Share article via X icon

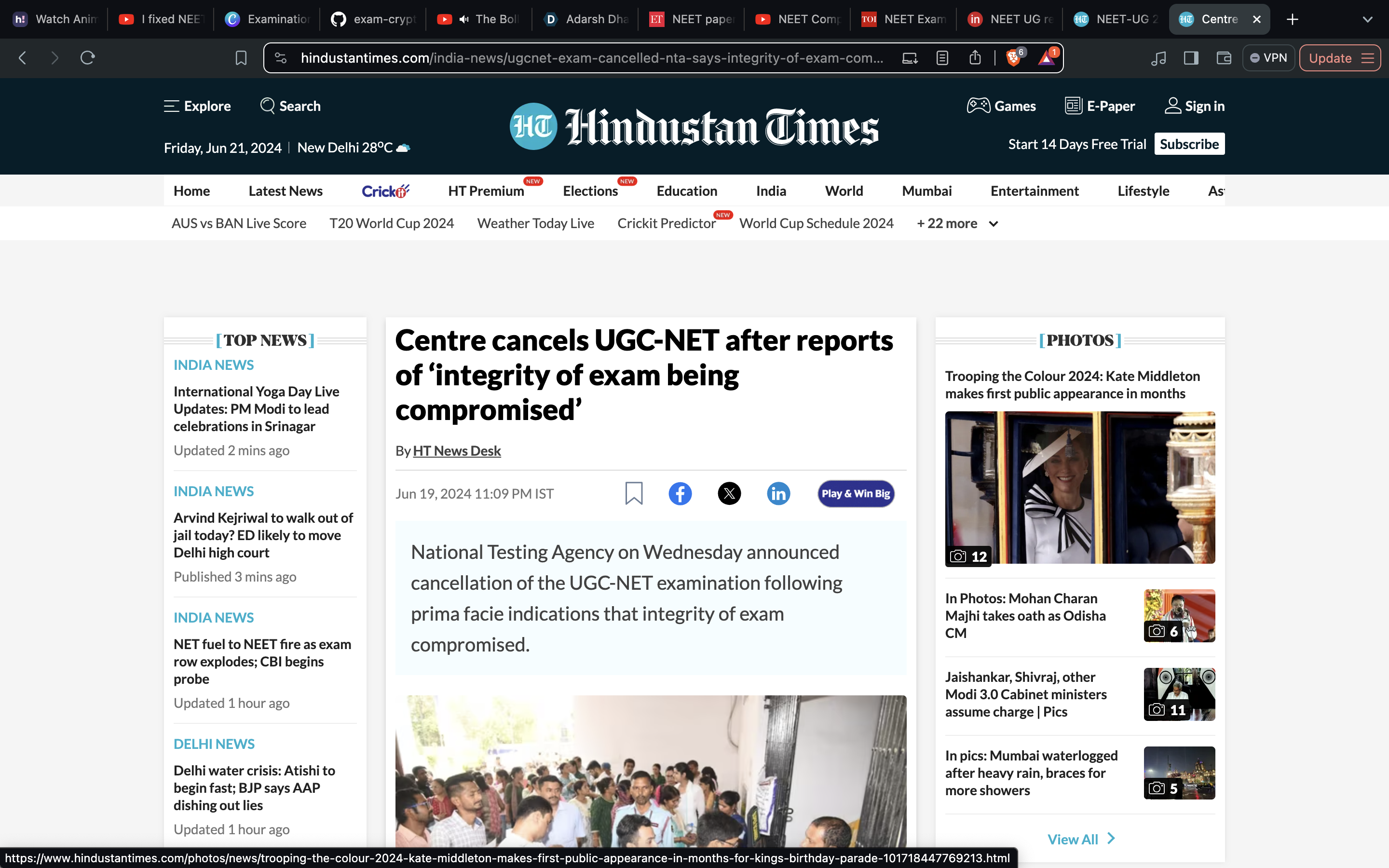click(729, 494)
